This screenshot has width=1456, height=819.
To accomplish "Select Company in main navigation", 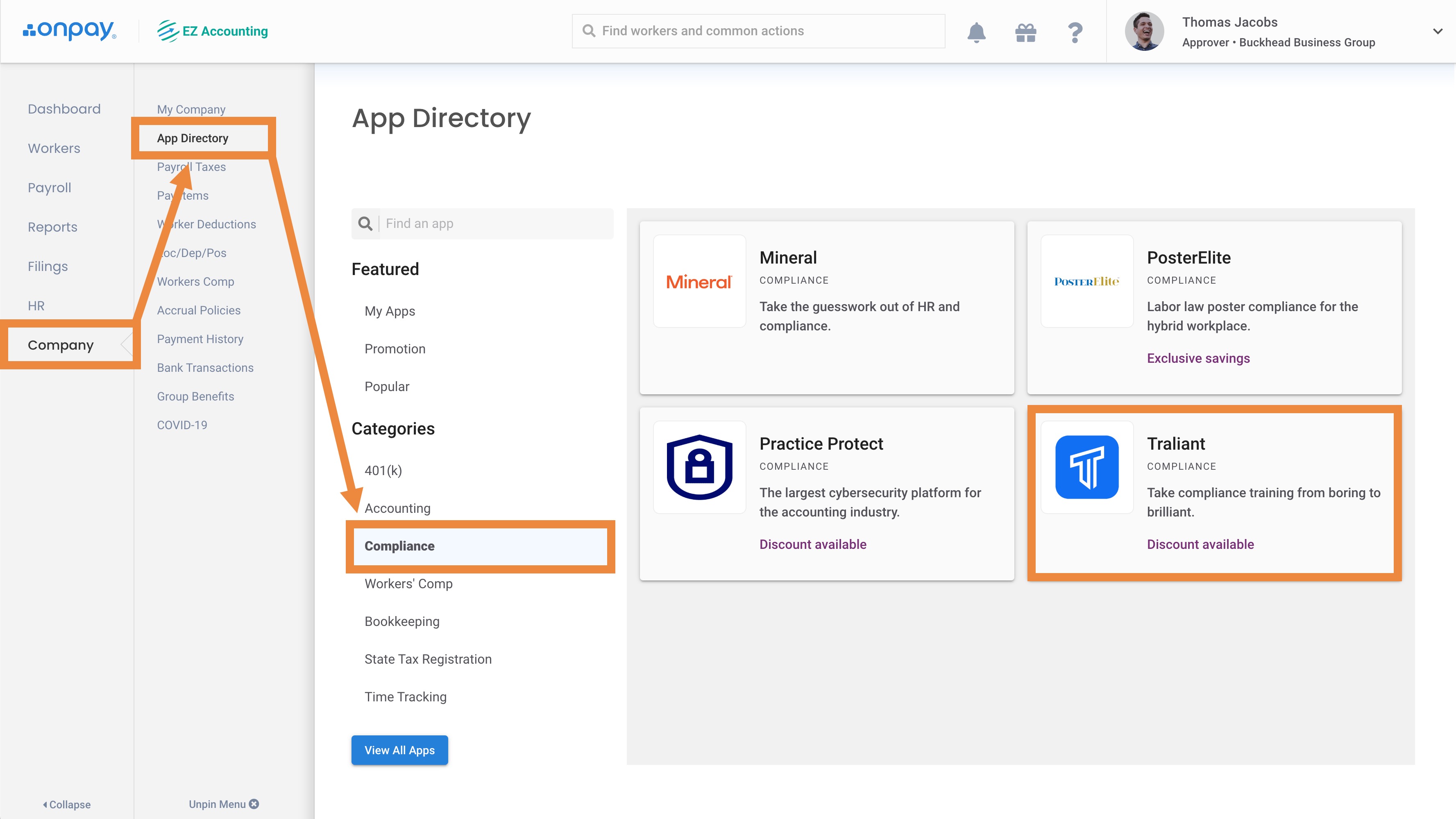I will pos(61,345).
